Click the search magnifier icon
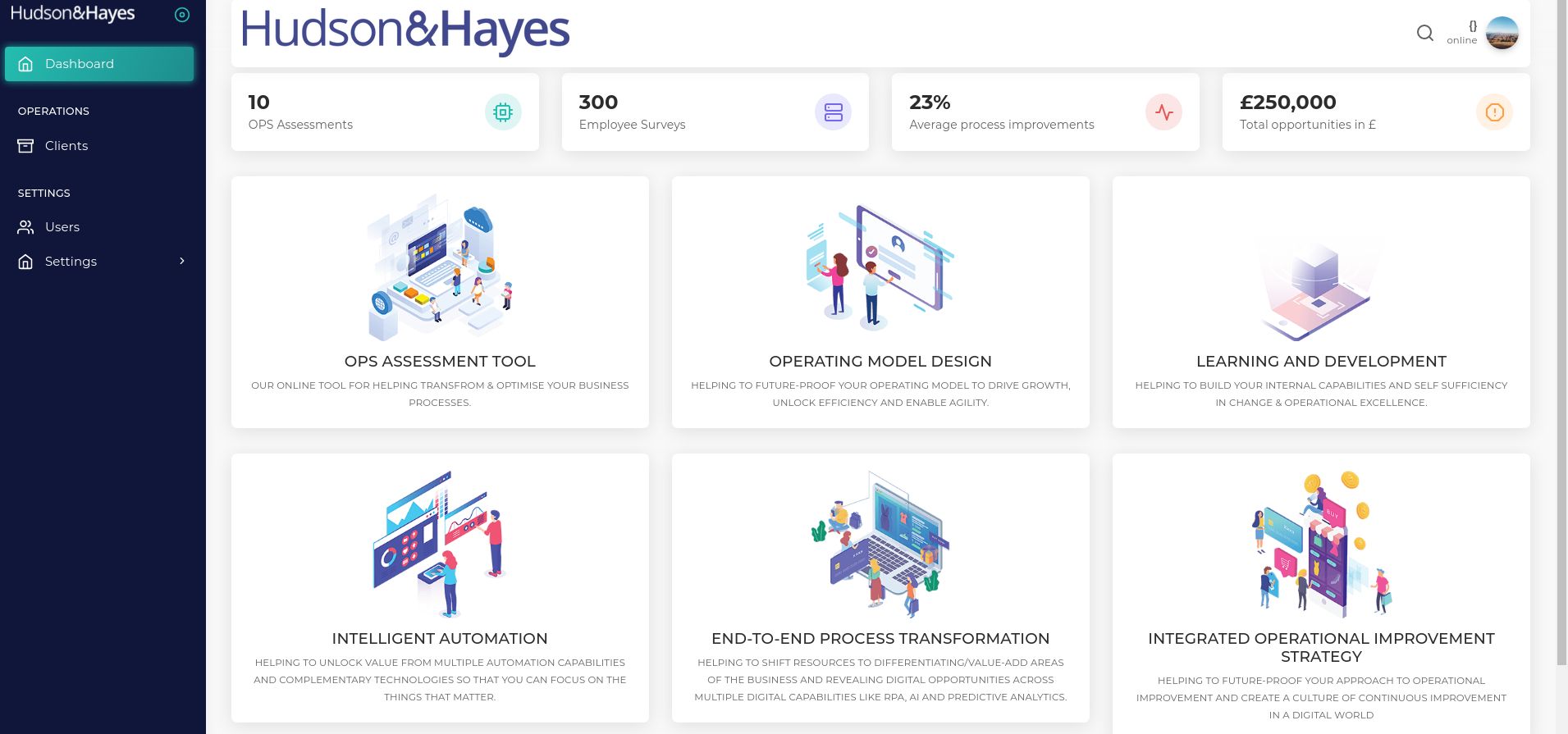The image size is (1568, 734). (x=1425, y=33)
